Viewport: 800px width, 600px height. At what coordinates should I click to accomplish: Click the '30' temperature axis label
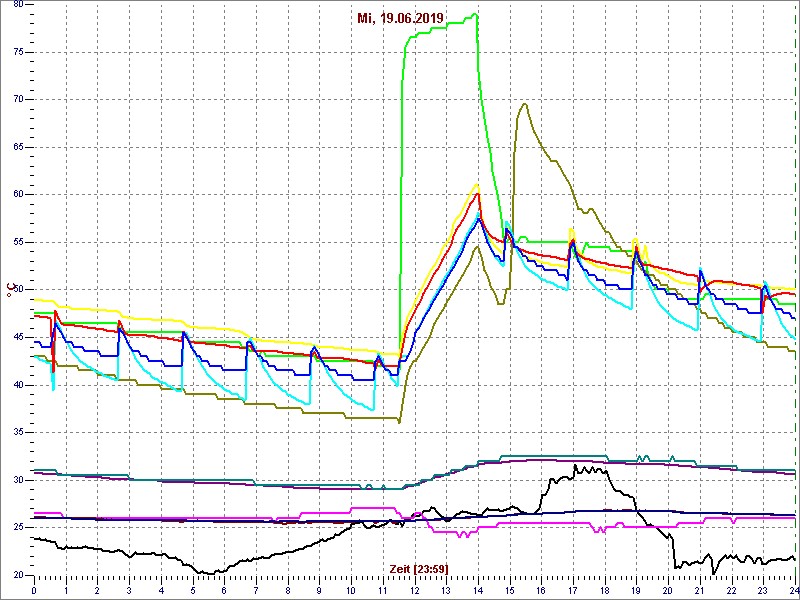tap(19, 480)
